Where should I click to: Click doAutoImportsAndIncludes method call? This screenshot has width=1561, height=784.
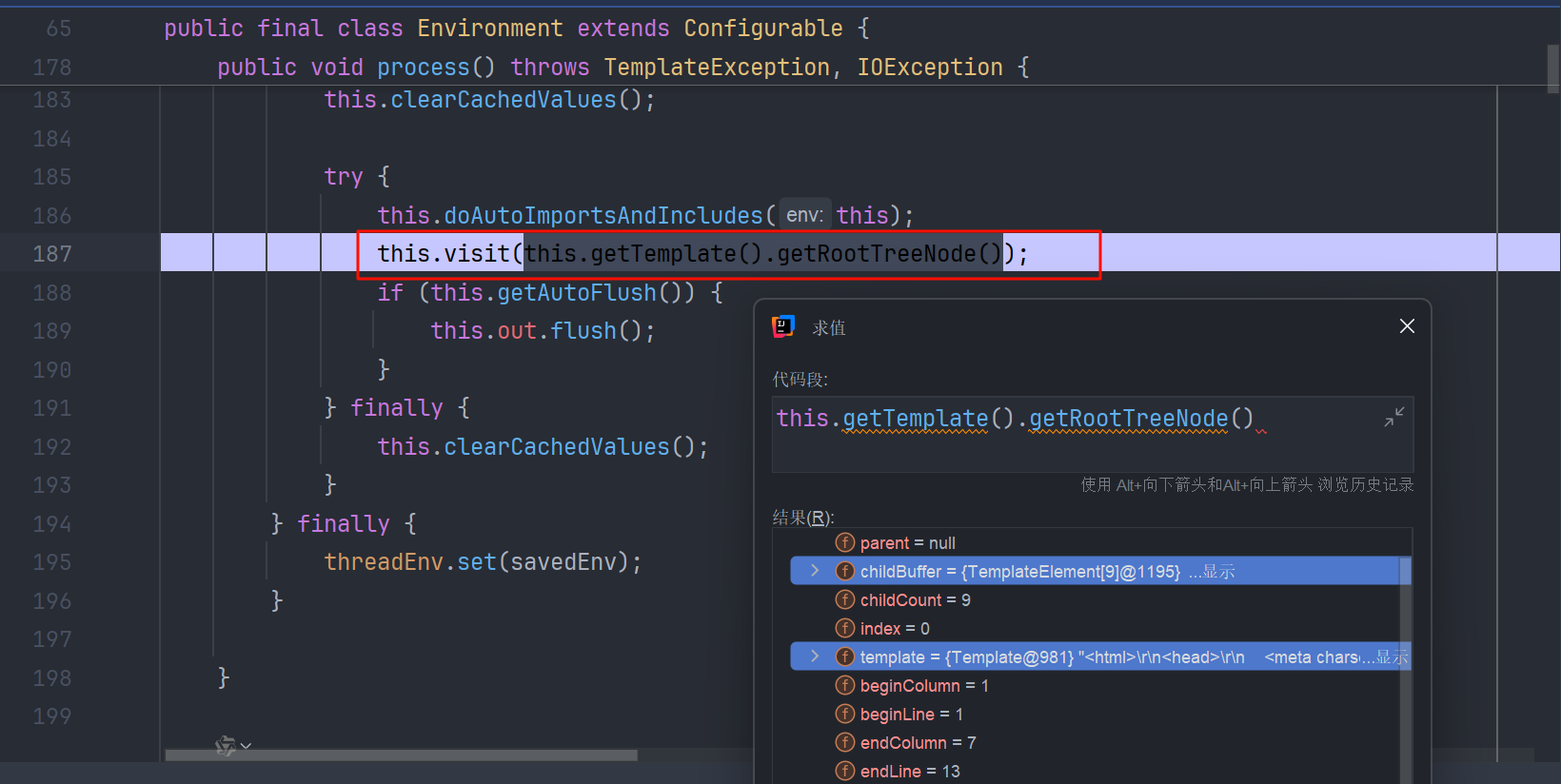tap(603, 216)
